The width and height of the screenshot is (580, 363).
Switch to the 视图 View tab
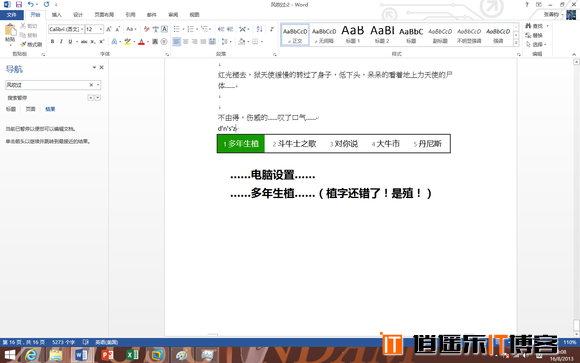pos(194,15)
